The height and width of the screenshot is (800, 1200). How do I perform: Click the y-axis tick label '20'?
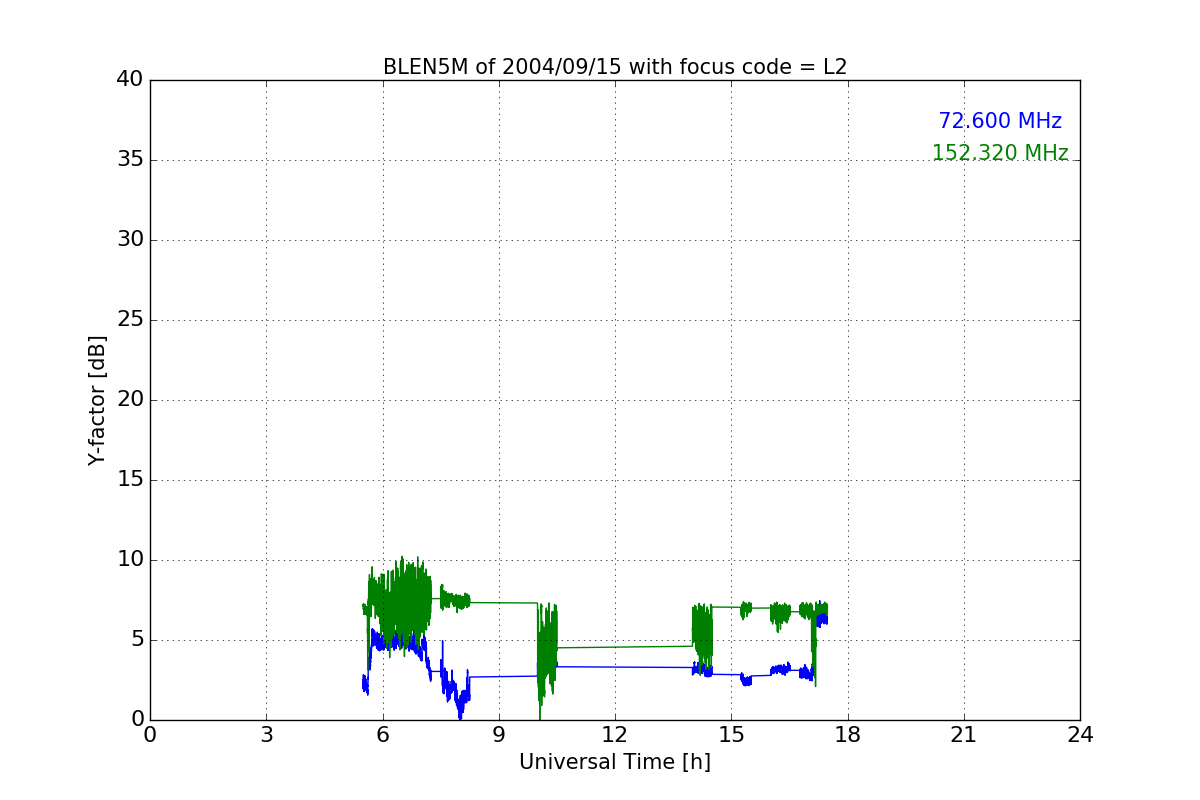pyautogui.click(x=130, y=400)
